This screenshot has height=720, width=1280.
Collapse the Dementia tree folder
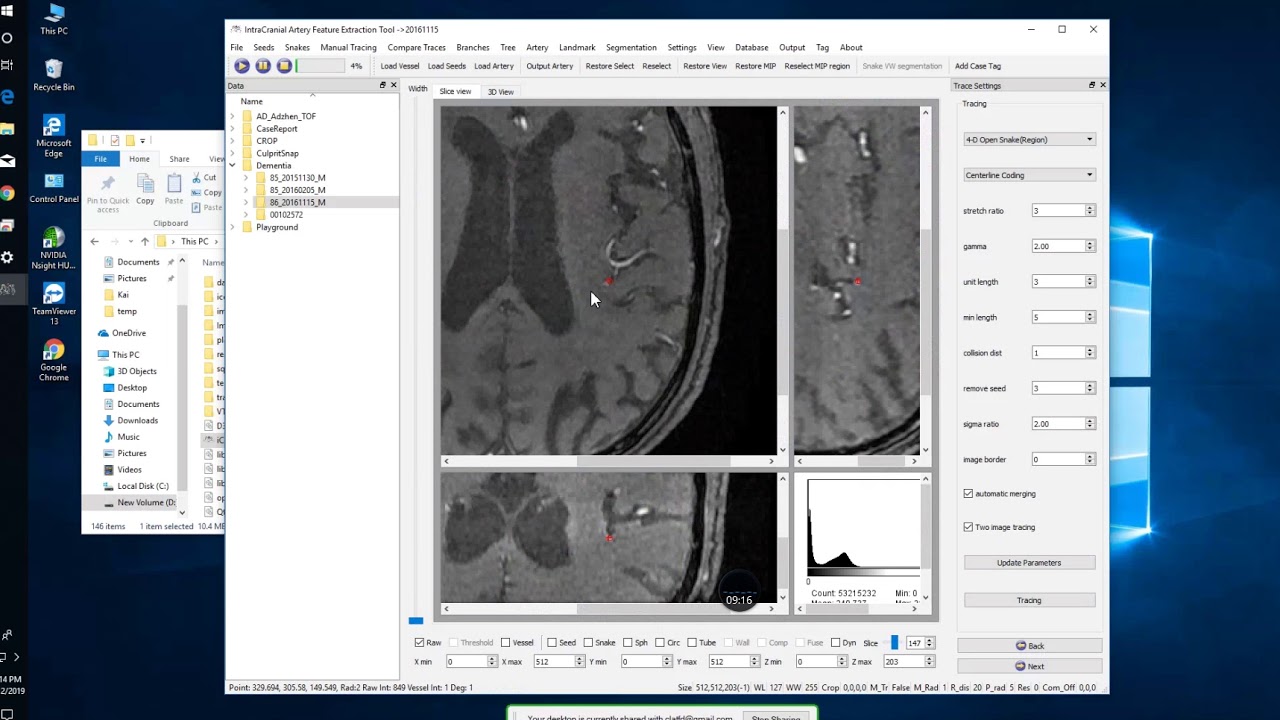pyautogui.click(x=233, y=165)
